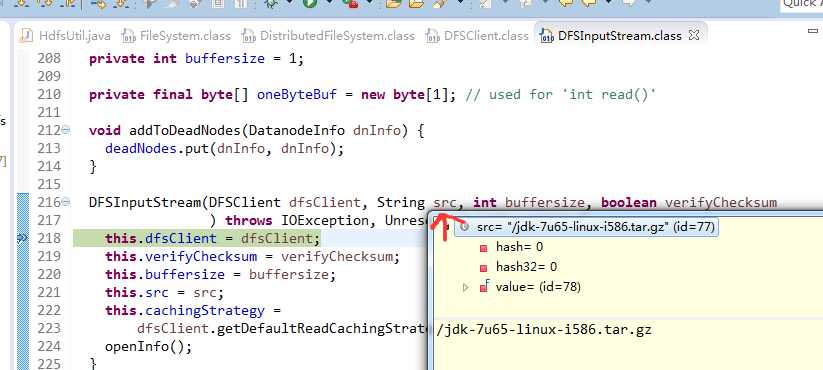Click the highlighted 'this.dfsClient' on line 218
The image size is (823, 370).
point(161,239)
